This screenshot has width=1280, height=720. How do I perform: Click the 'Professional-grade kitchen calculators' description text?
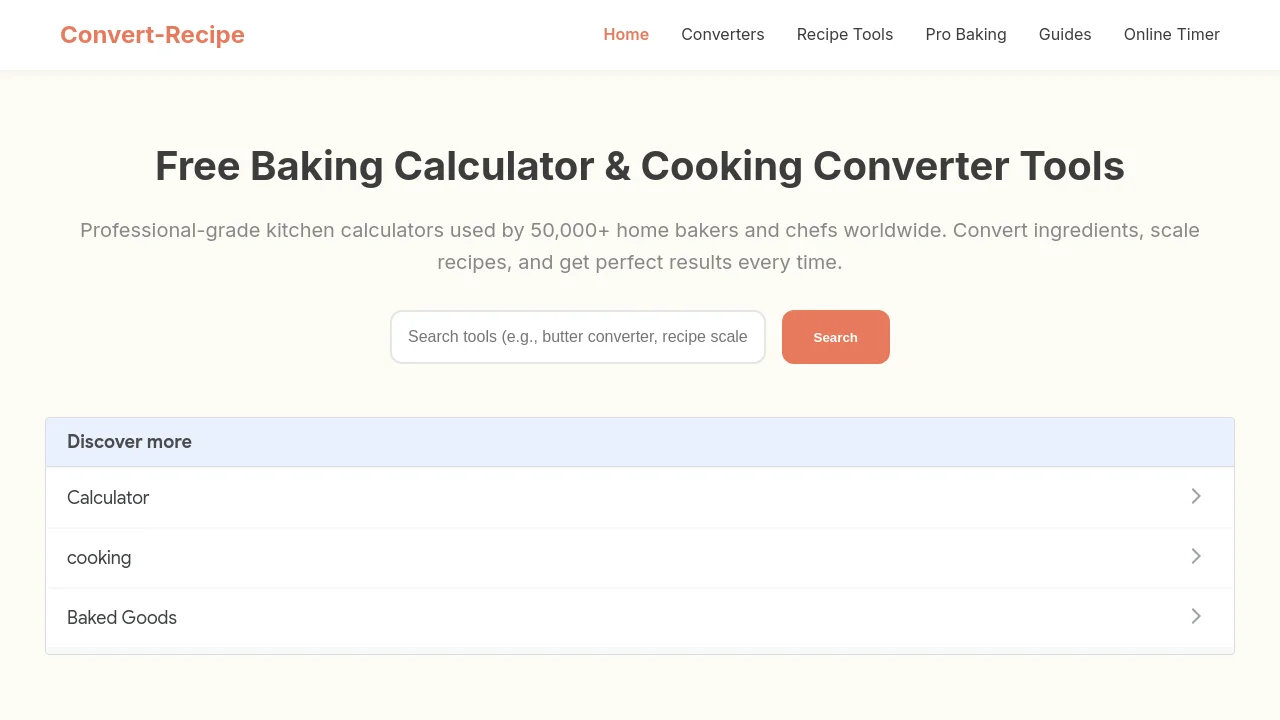640,246
